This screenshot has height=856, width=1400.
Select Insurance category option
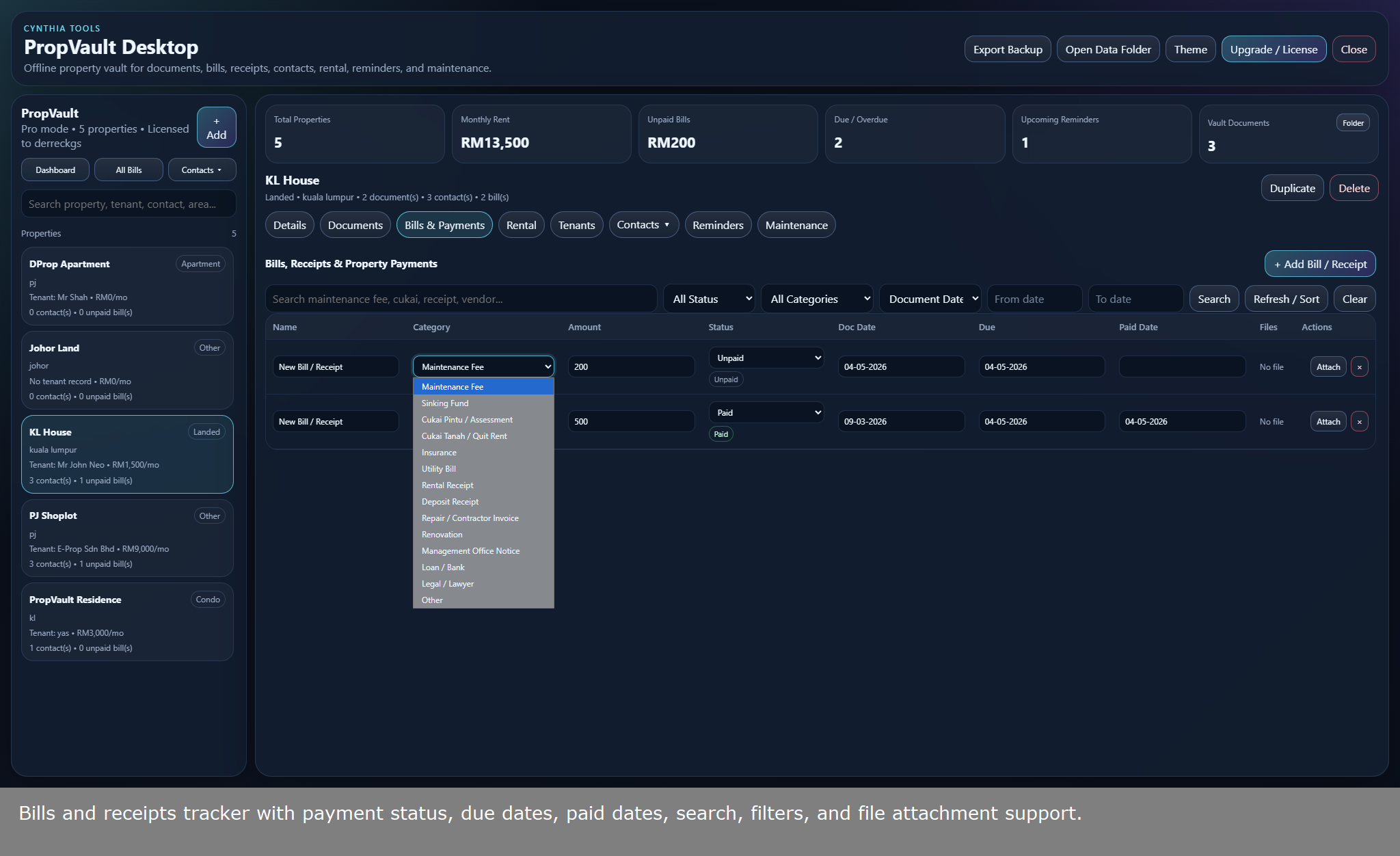click(x=483, y=453)
